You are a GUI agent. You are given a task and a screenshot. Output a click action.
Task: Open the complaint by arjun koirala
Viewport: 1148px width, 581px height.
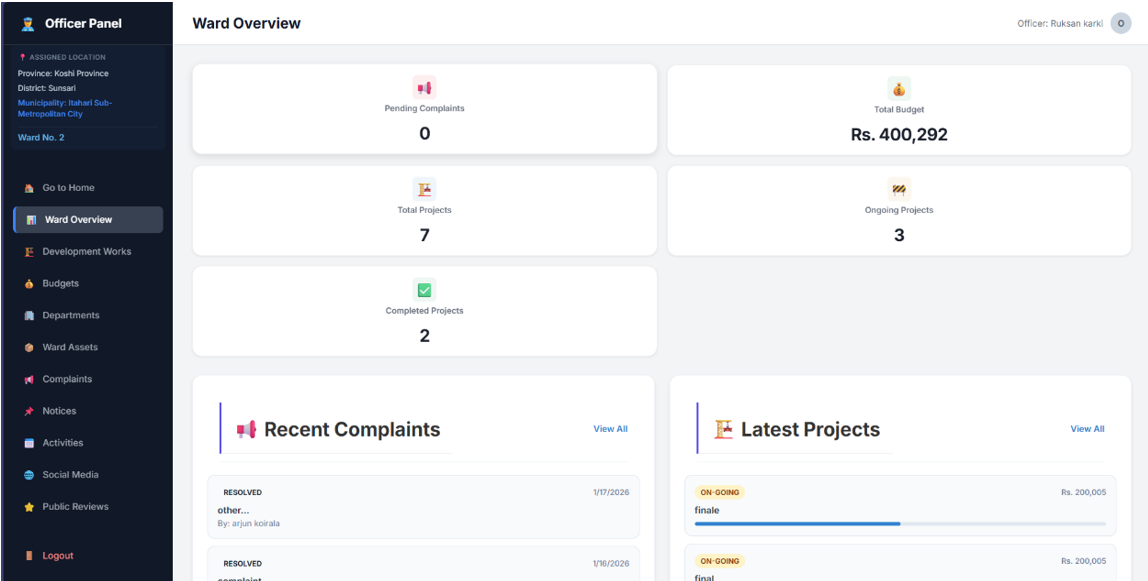pyautogui.click(x=424, y=507)
